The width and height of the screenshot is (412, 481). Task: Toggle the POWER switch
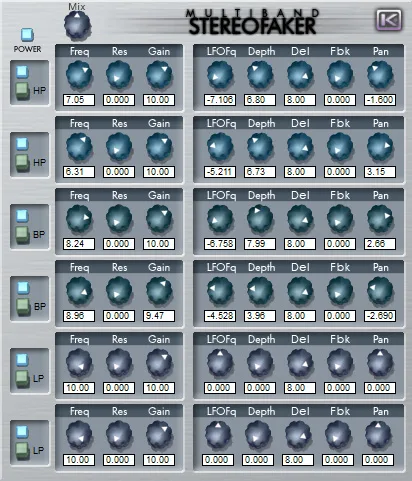point(27,35)
